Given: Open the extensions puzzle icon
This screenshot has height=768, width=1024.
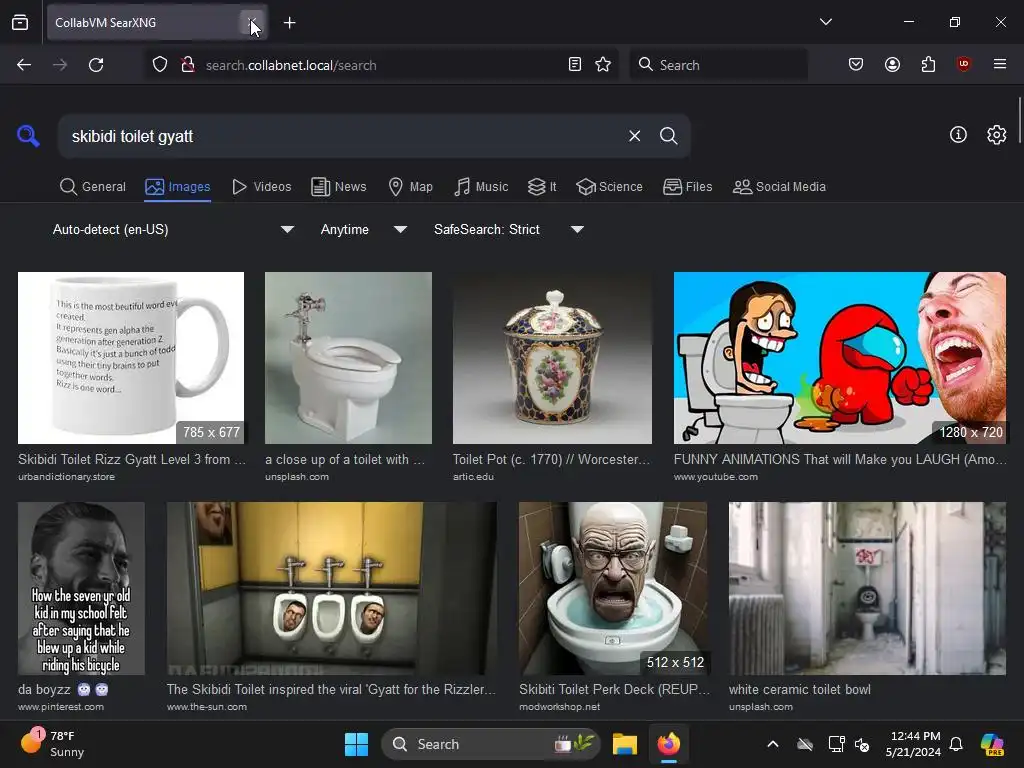Looking at the screenshot, I should click(928, 65).
